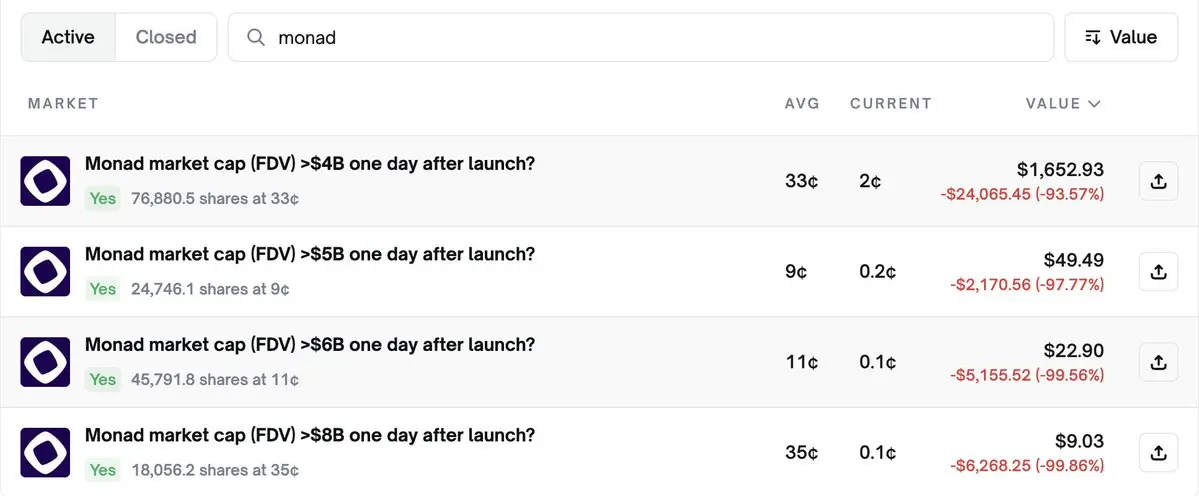Open Monad >$8B one day after launch market

[310, 436]
